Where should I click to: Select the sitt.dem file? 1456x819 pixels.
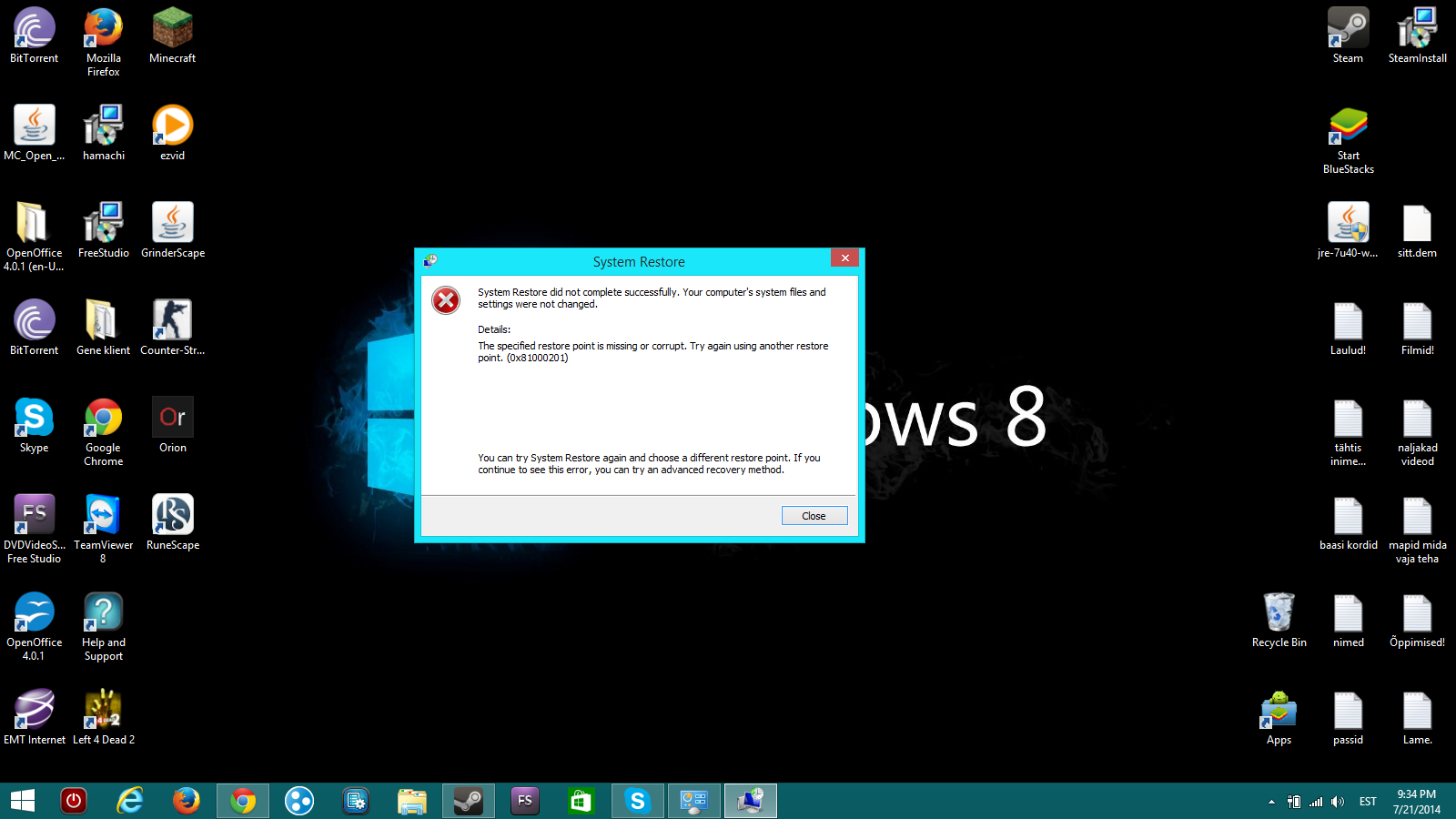pyautogui.click(x=1417, y=229)
